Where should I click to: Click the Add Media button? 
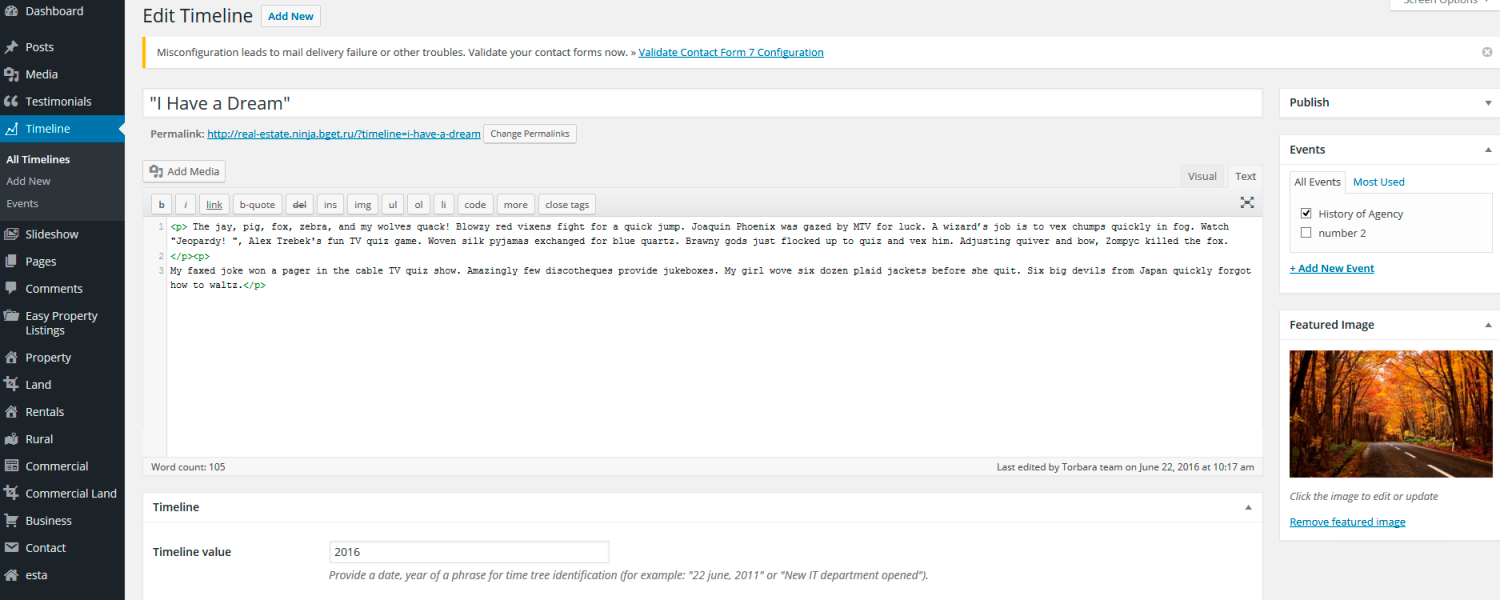coord(184,171)
